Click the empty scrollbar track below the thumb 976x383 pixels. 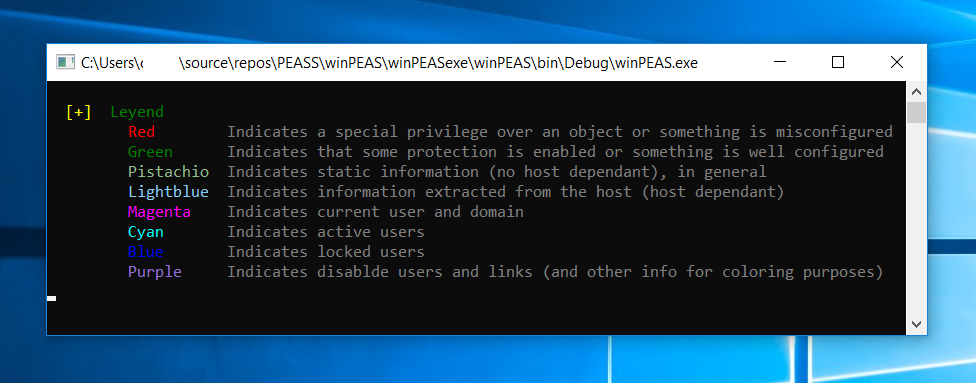[x=916, y=218]
